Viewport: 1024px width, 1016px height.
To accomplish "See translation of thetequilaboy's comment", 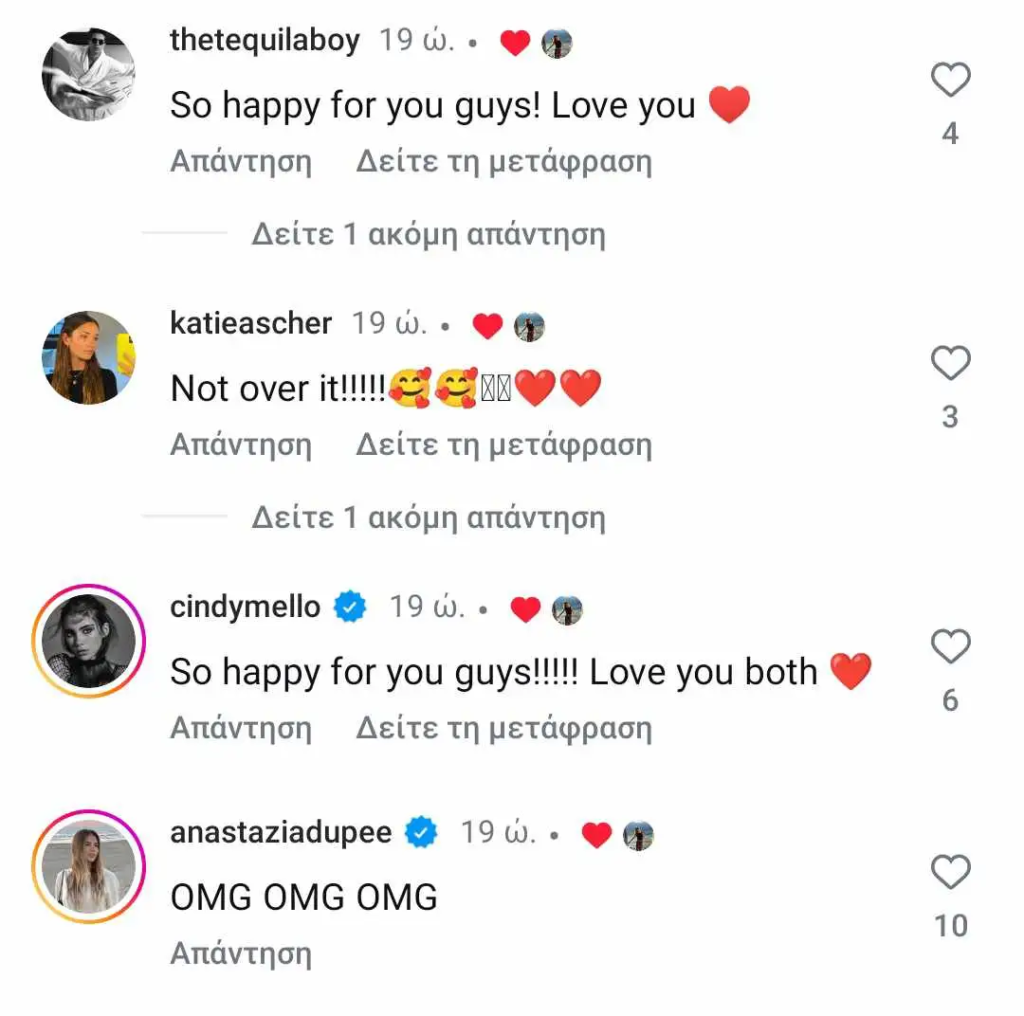I will point(504,162).
